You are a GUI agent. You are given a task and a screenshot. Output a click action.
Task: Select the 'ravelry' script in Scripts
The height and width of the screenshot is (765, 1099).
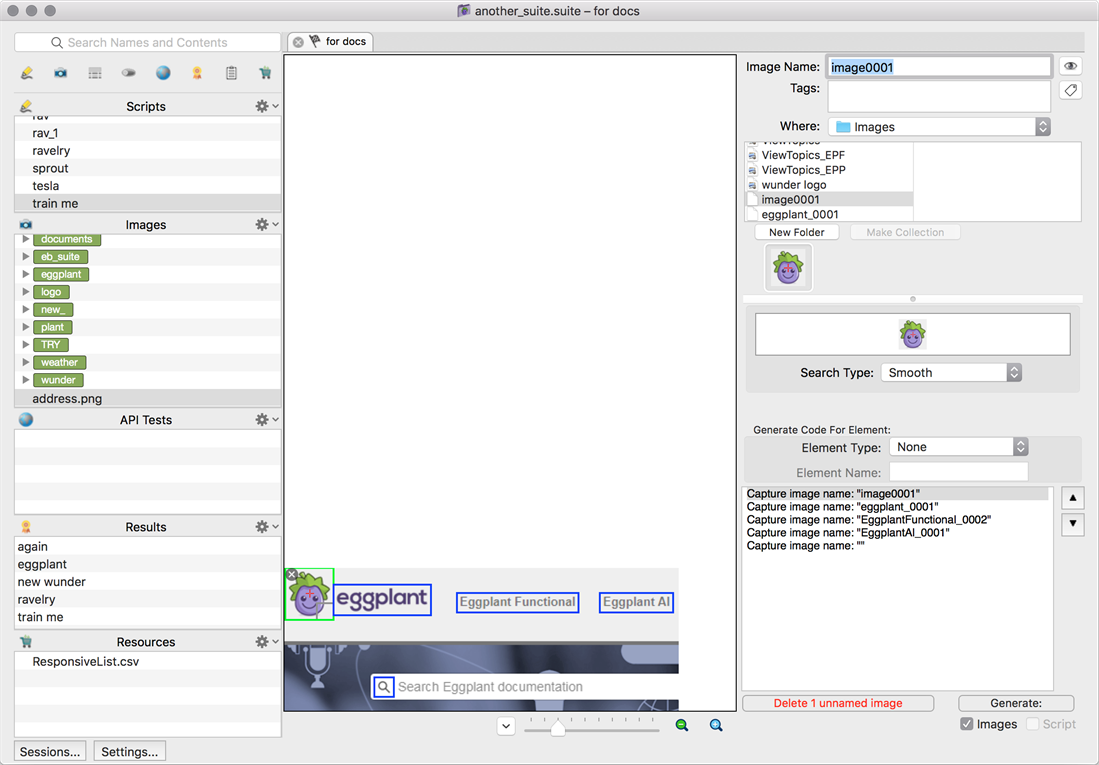(x=147, y=151)
